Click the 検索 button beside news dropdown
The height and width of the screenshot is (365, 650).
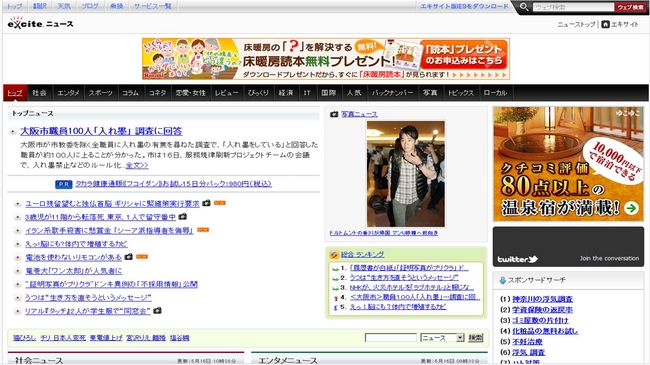click(475, 338)
